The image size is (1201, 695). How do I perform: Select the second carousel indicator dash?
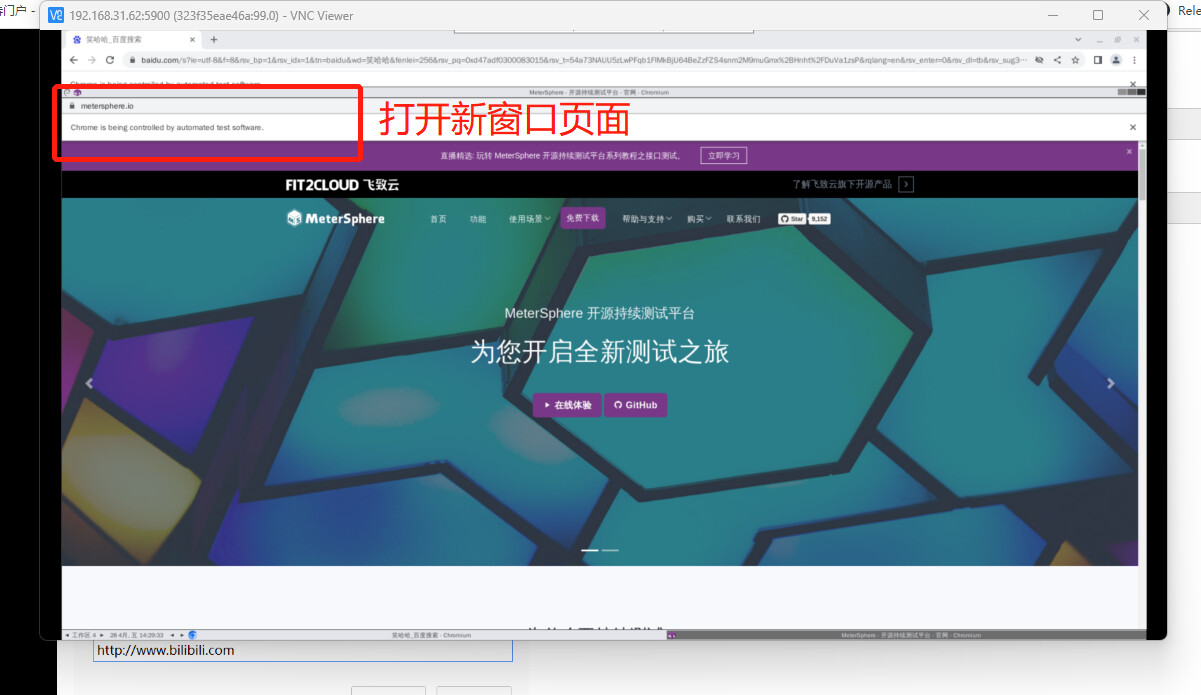(x=610, y=550)
